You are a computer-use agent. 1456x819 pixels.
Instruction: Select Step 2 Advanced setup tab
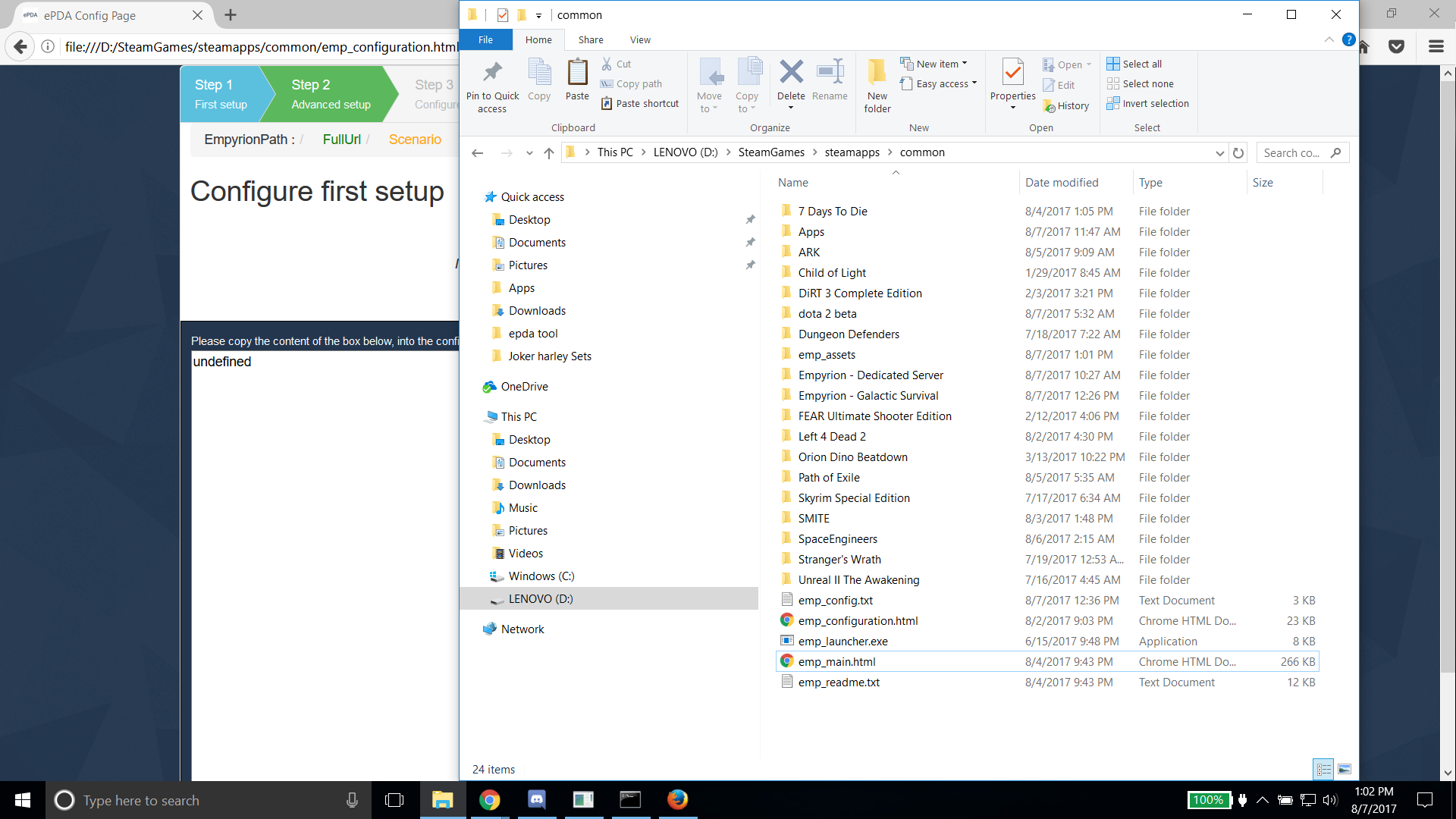click(331, 94)
